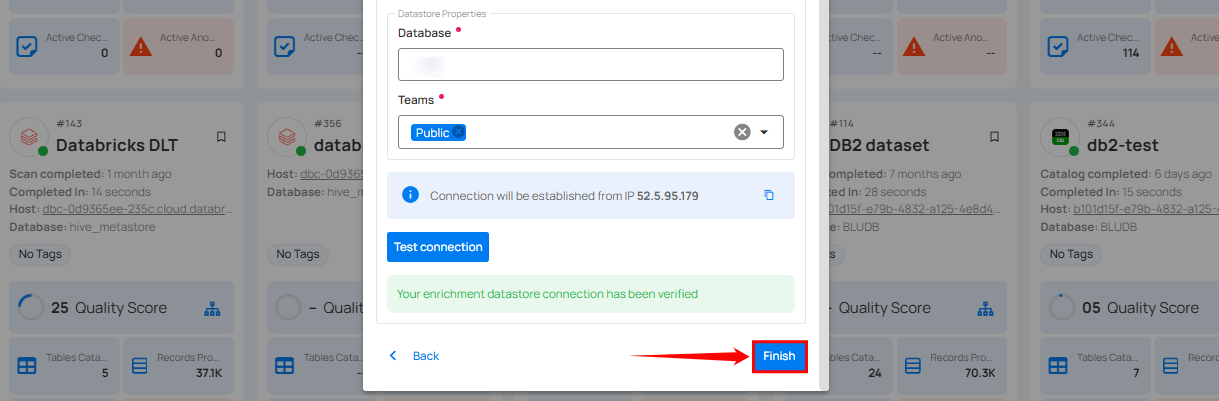The width and height of the screenshot is (1219, 401).
Task: Focus the Database input field
Action: [590, 65]
